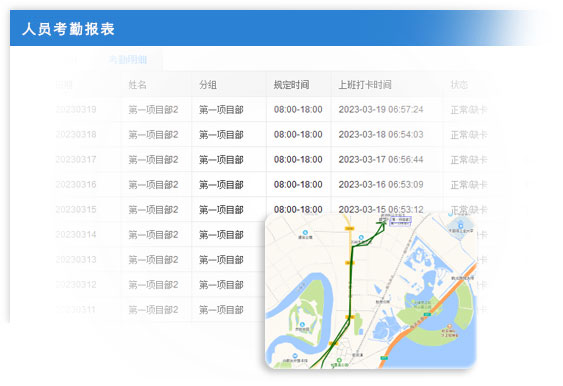Click the 规定时间 column header
The image size is (563, 386).
tap(292, 85)
